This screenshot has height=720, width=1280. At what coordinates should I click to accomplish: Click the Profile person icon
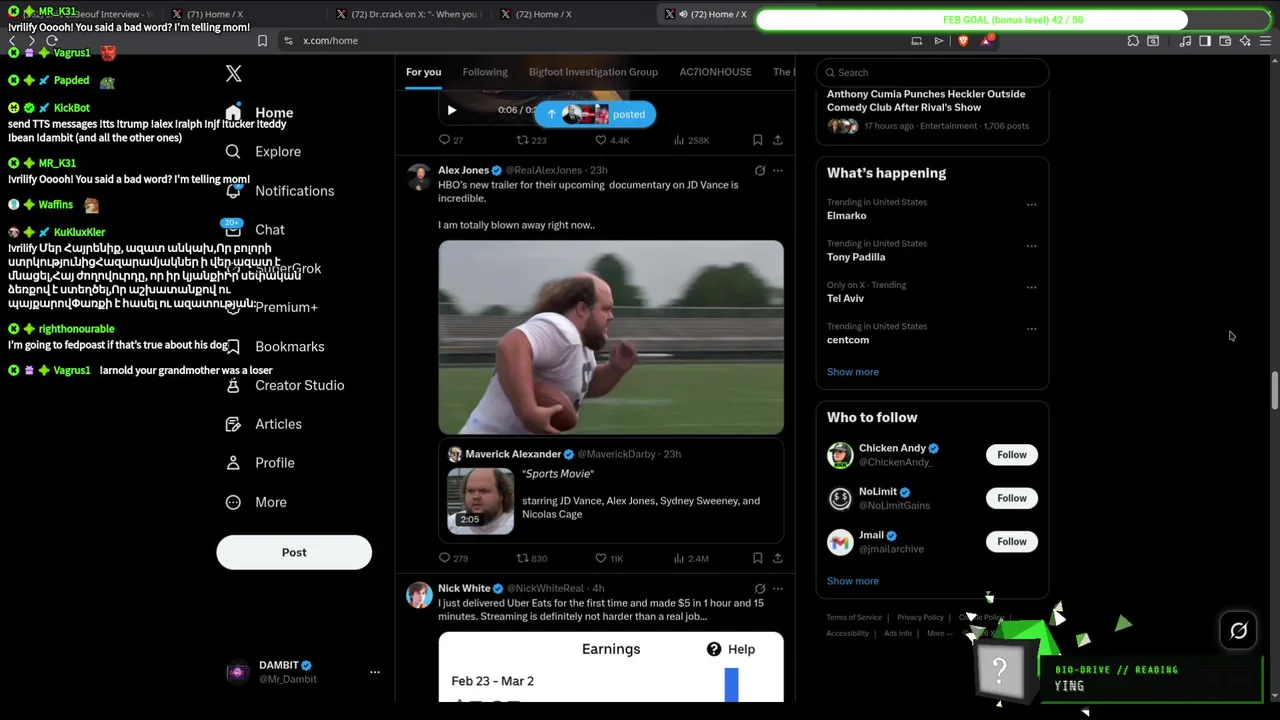[233, 463]
